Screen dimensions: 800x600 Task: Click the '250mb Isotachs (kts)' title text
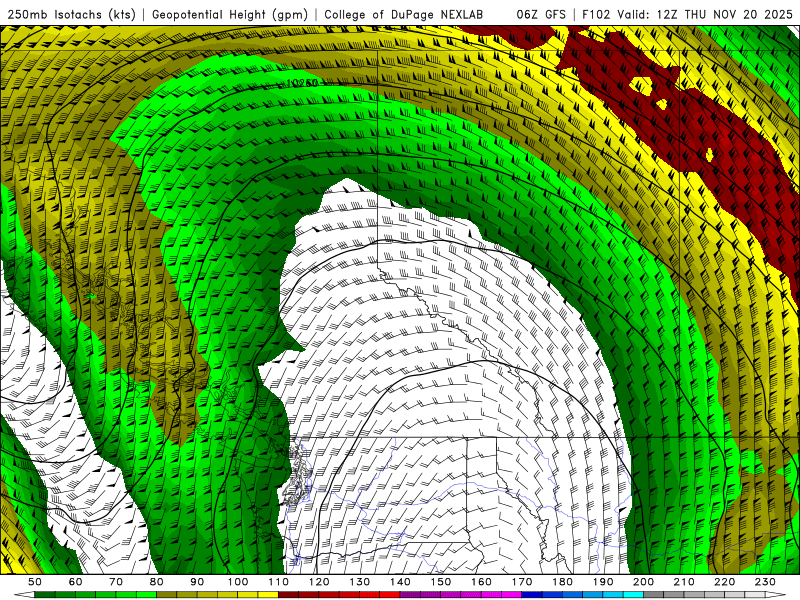(x=71, y=14)
